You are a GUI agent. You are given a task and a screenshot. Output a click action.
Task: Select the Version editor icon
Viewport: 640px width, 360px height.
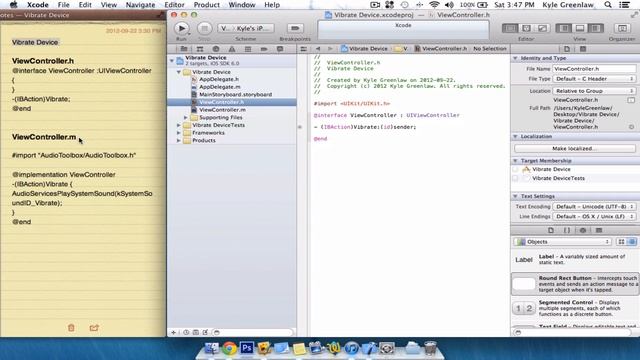tap(542, 28)
